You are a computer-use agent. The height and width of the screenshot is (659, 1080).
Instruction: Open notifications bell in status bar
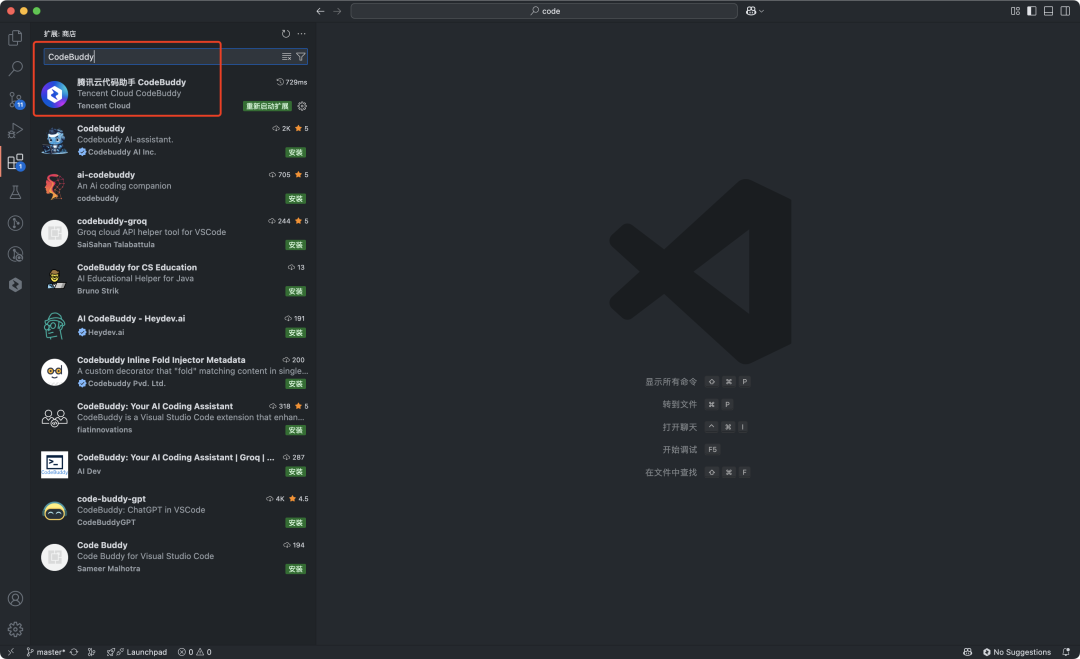point(1066,651)
